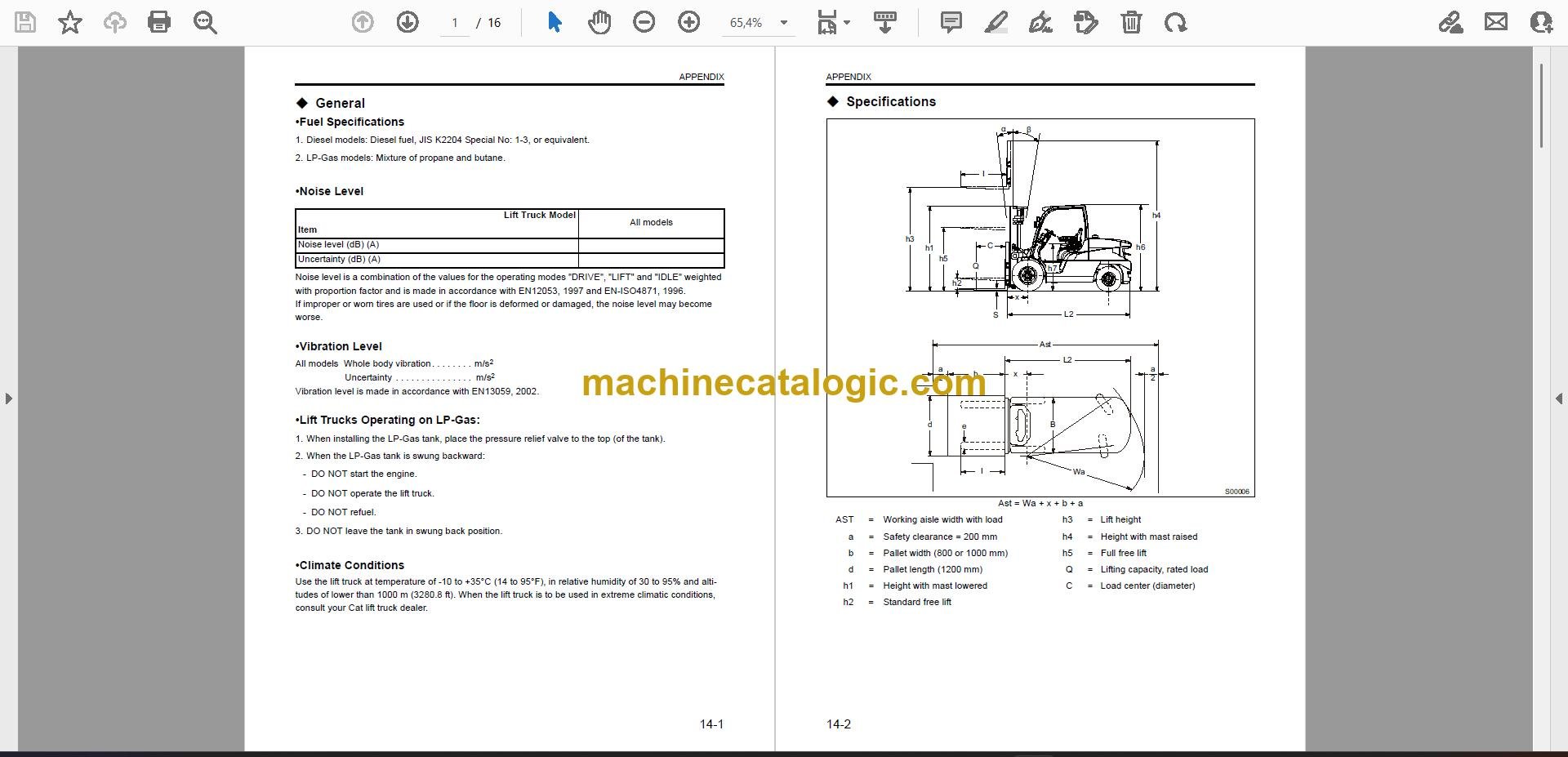Click the 'Specifications' heading text
Screen dimensions: 1568x757
891,101
